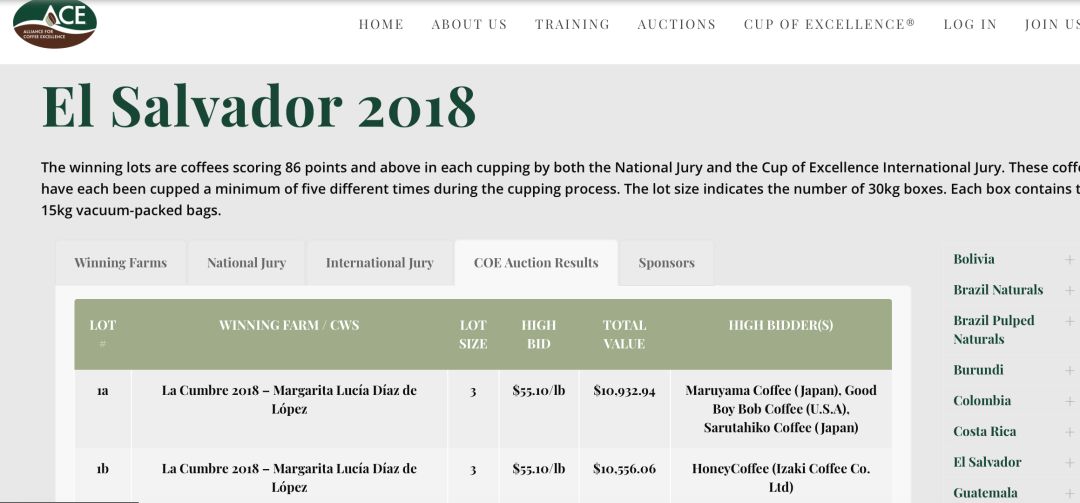
Task: Open the Guatemala sidebar link
Action: coord(985,493)
